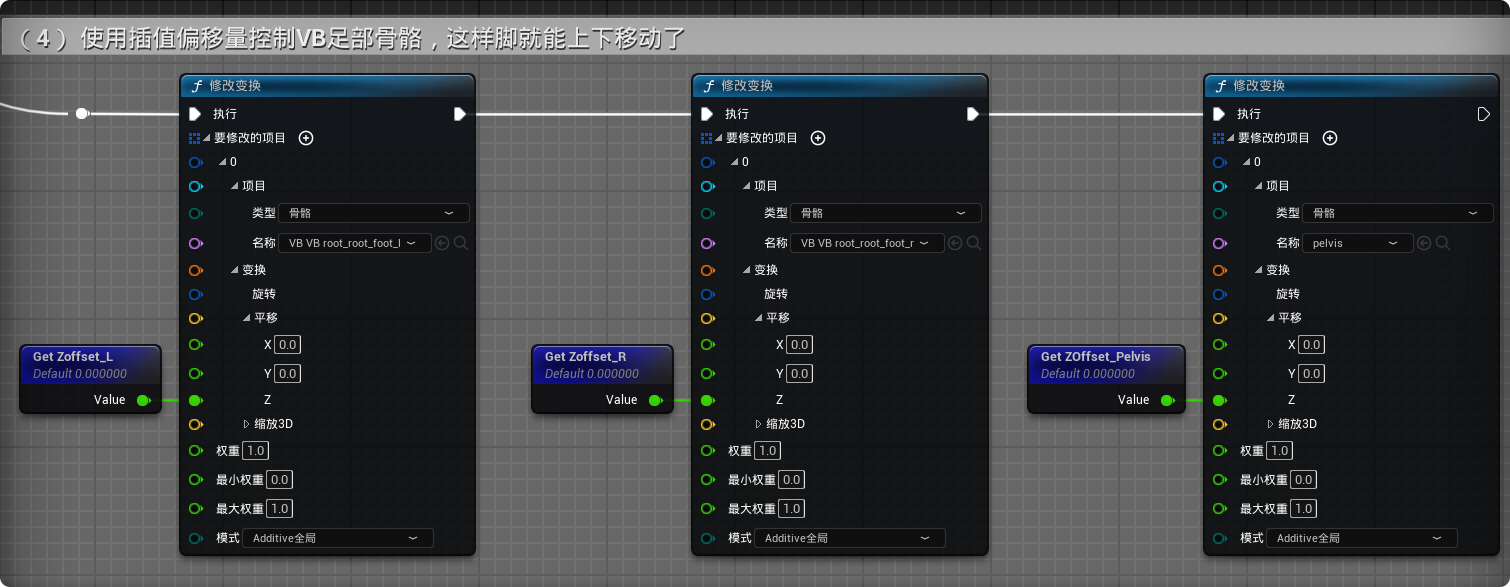Expand 缩放3D on pelvis node

(1271, 424)
